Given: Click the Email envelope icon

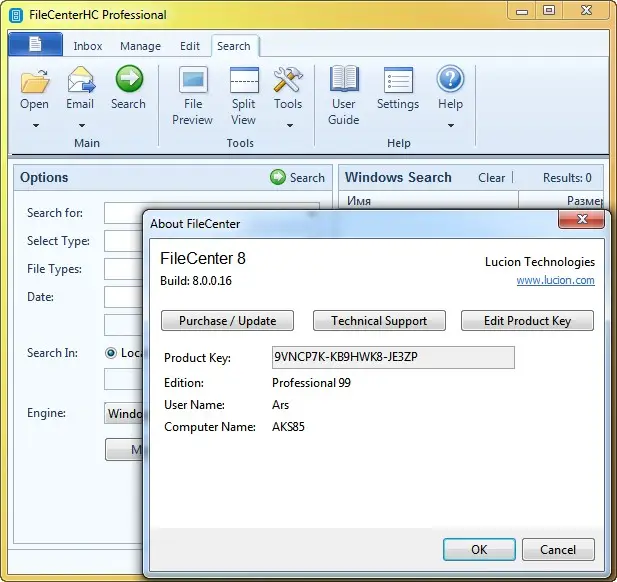Looking at the screenshot, I should coord(81,79).
